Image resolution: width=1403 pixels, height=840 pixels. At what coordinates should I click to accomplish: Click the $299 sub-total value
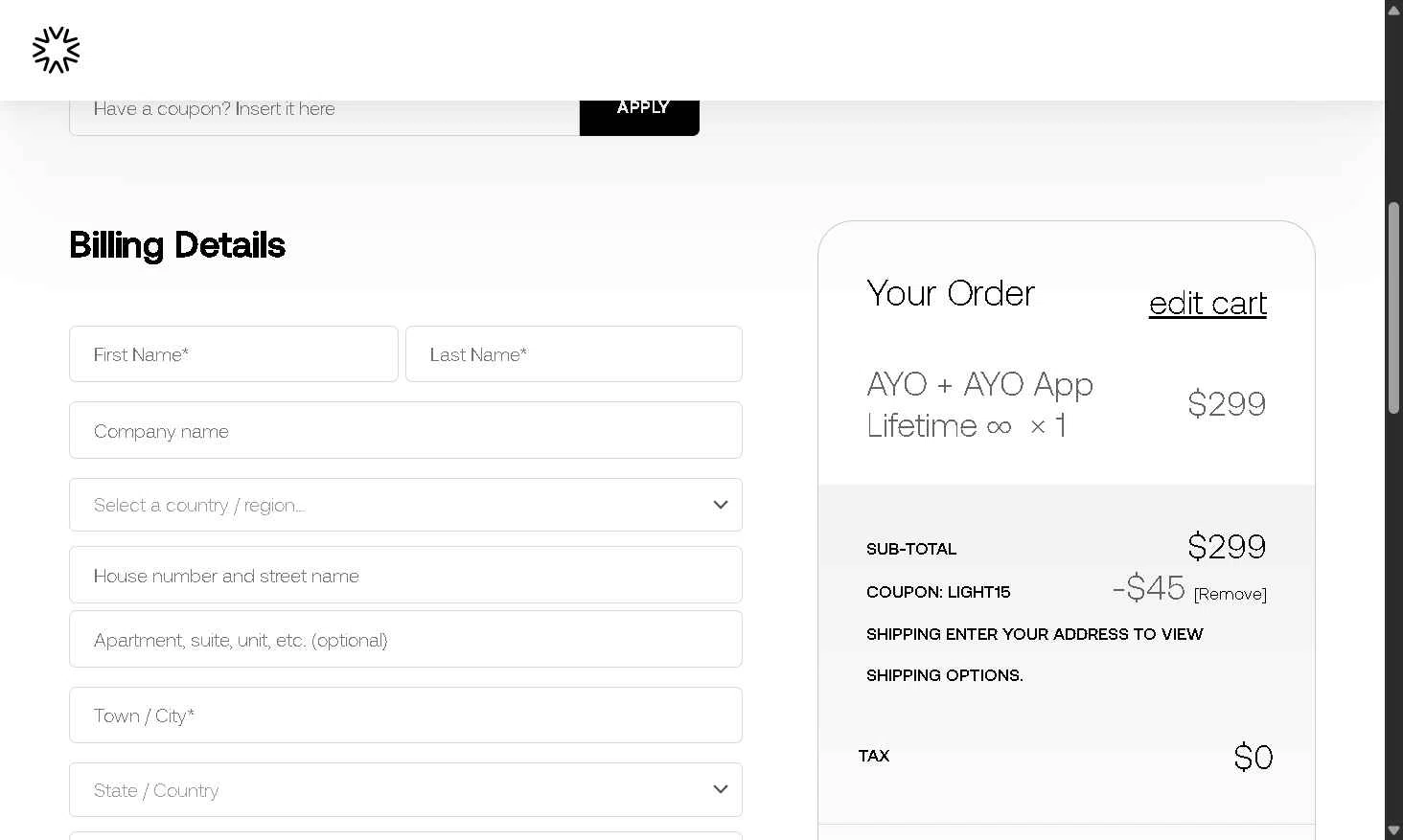point(1227,547)
